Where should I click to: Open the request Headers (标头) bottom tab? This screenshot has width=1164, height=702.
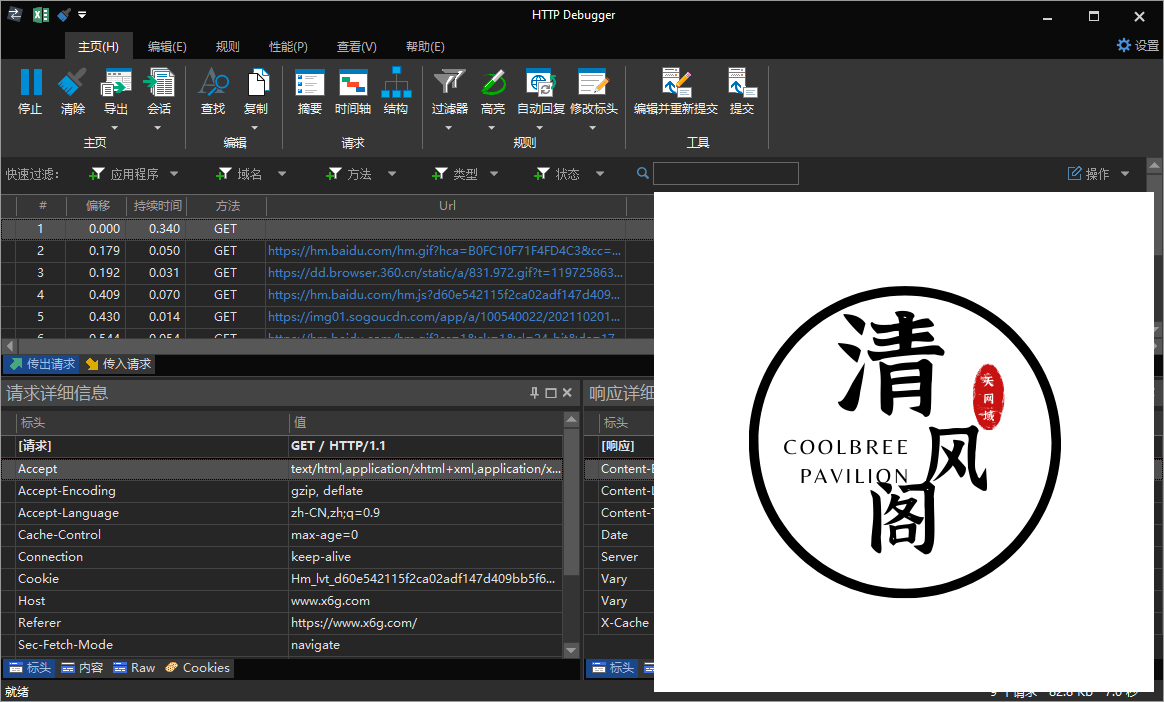(x=30, y=668)
